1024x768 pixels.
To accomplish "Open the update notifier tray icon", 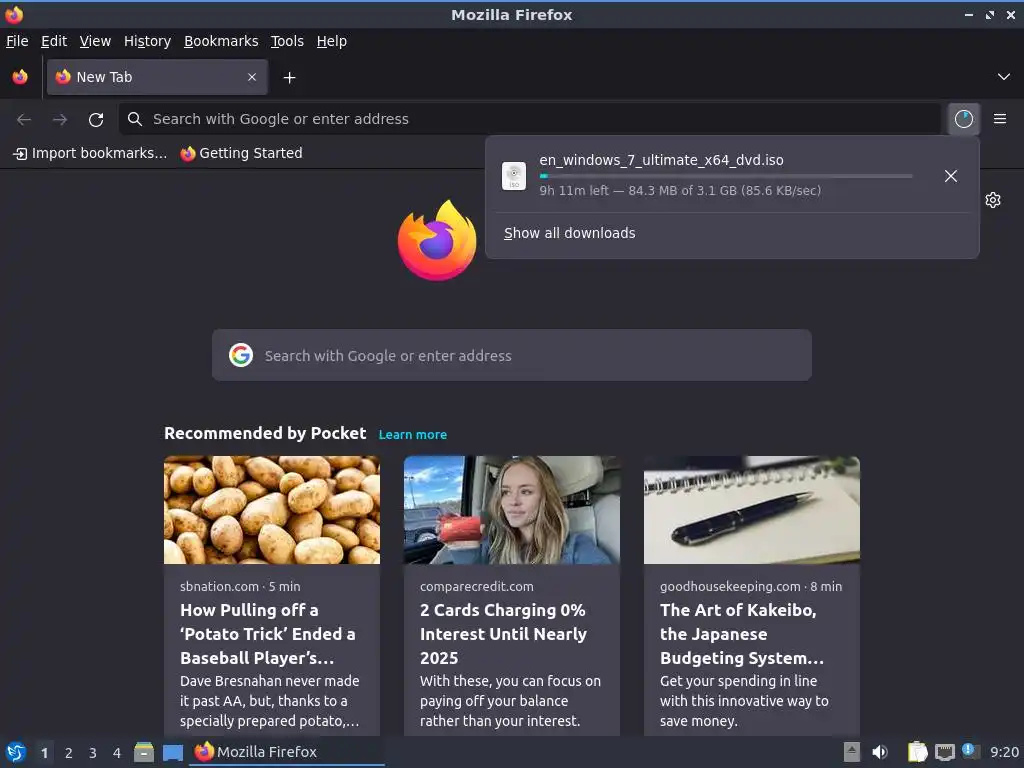I will pyautogui.click(x=970, y=751).
